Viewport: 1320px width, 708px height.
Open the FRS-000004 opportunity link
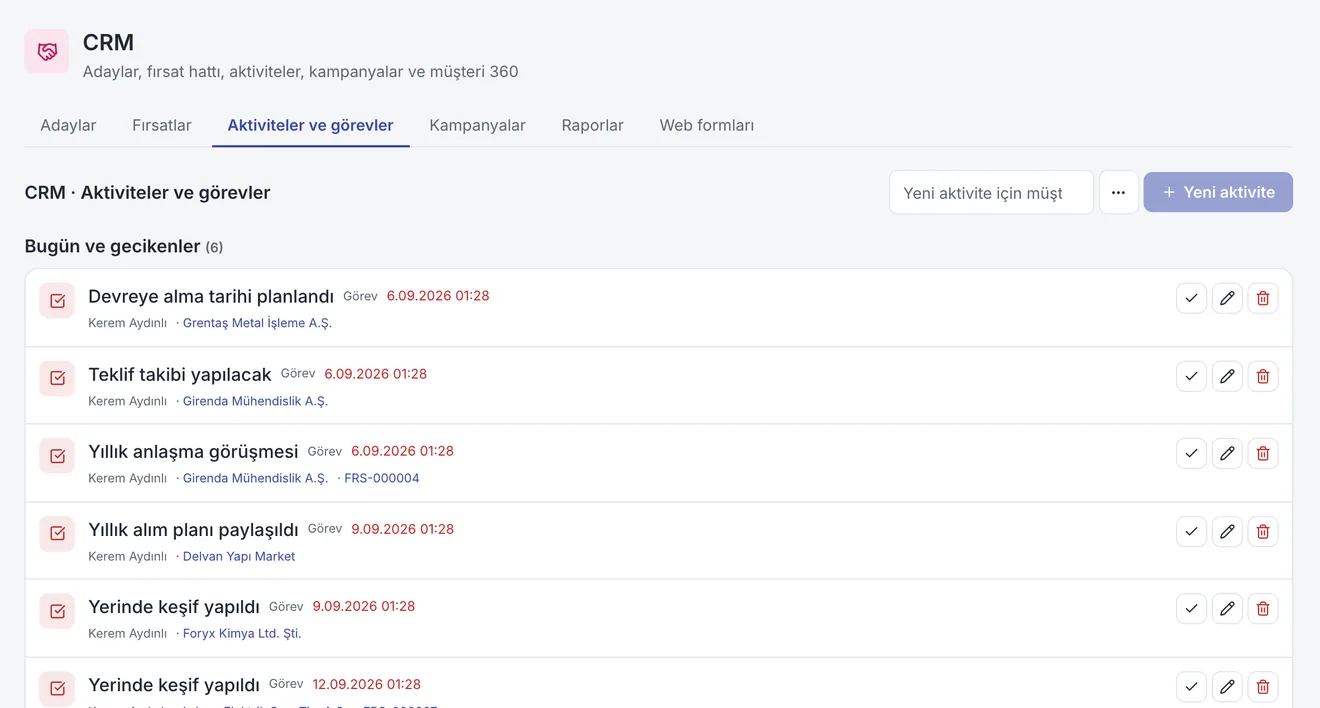tap(382, 478)
